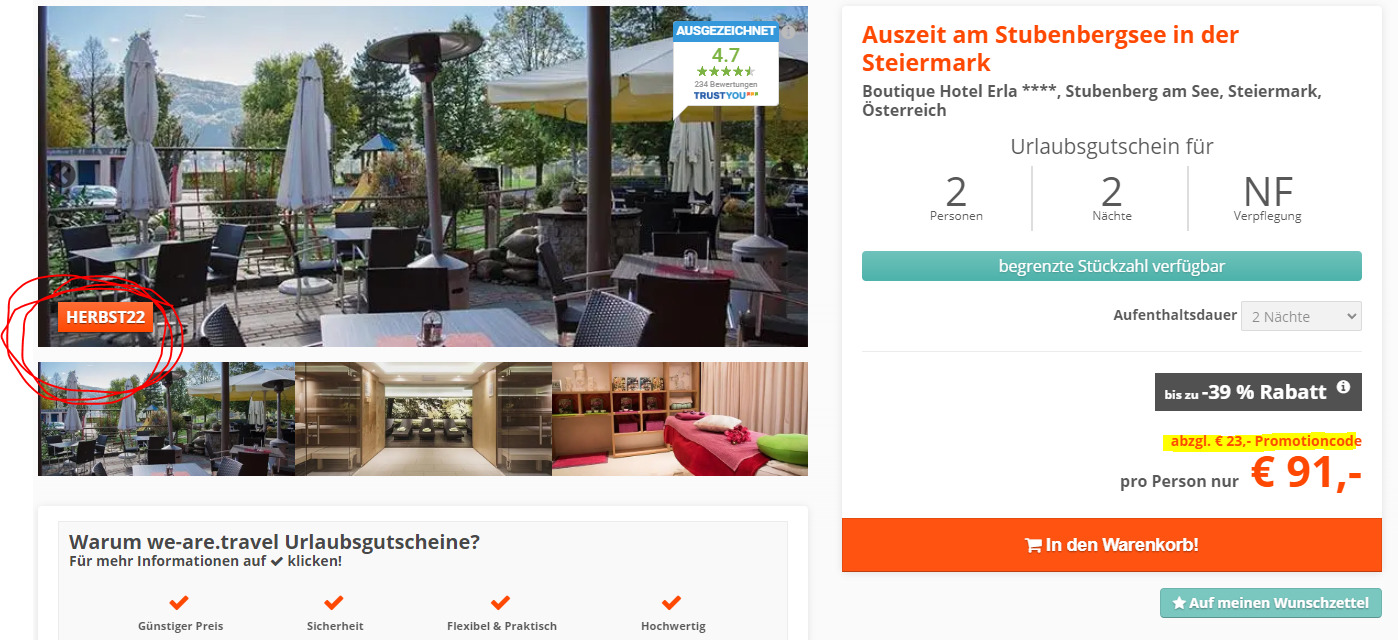Click the checkmark above Sicherheit

[334, 602]
